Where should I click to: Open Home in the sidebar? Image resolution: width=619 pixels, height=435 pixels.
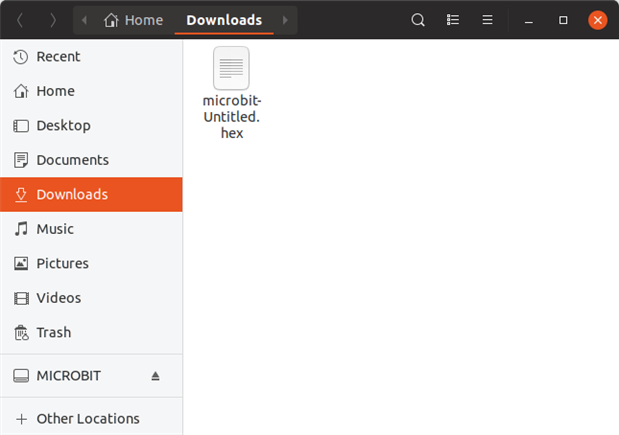point(91,91)
